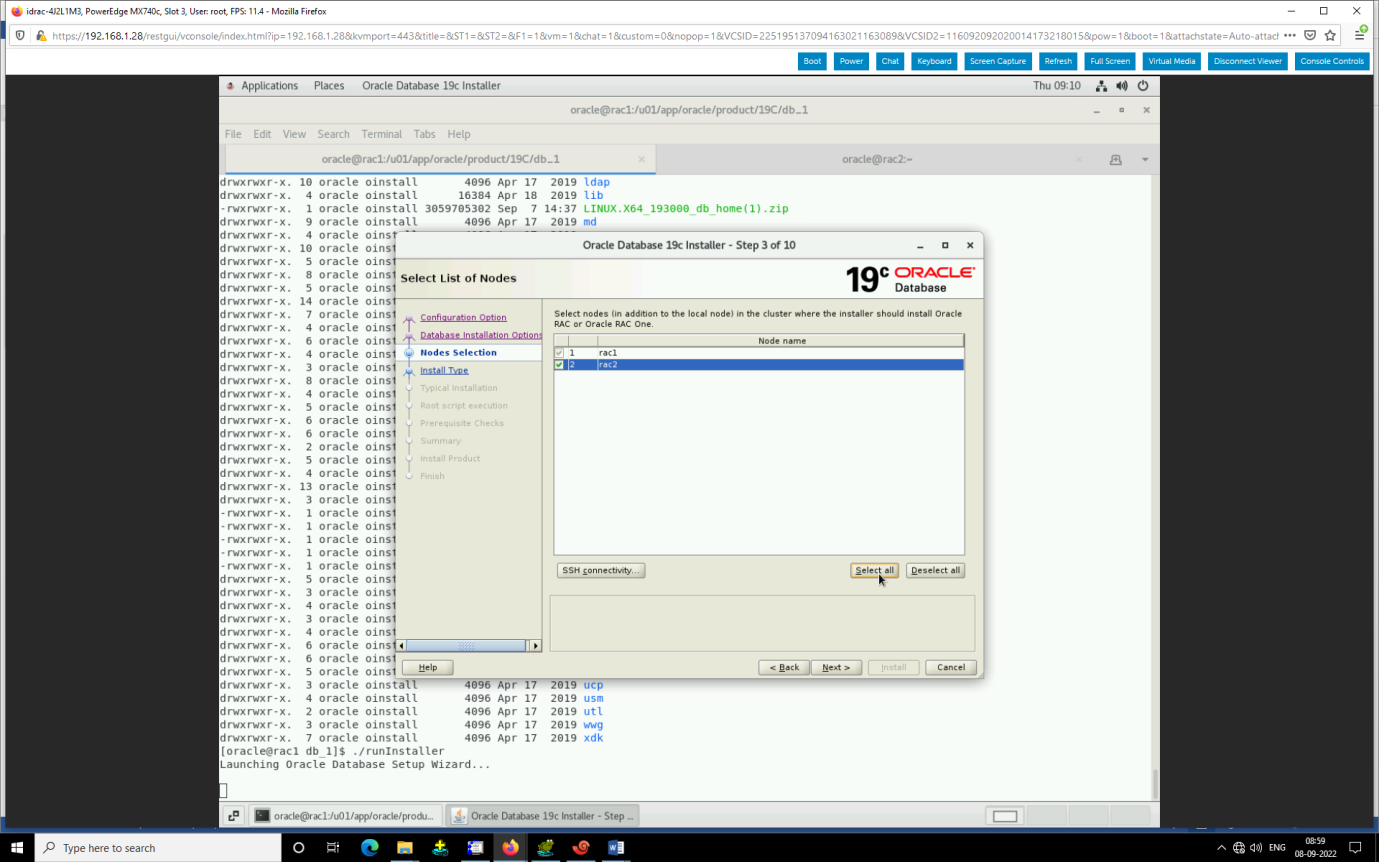This screenshot has height=862, width=1379.
Task: Open terminal tab list dropdown arrow
Action: click(1145, 160)
